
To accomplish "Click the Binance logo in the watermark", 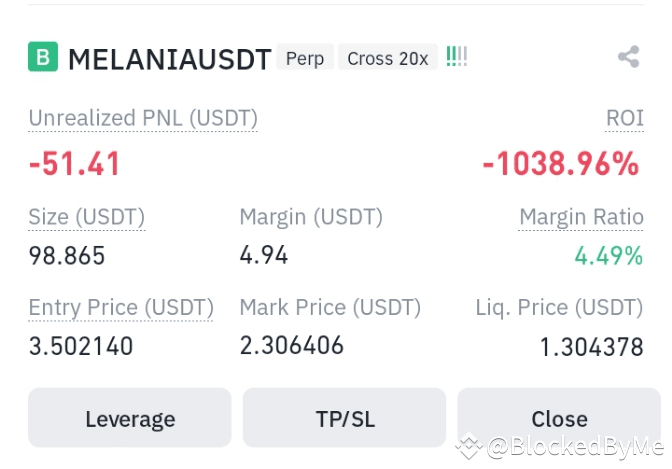I will tap(467, 445).
